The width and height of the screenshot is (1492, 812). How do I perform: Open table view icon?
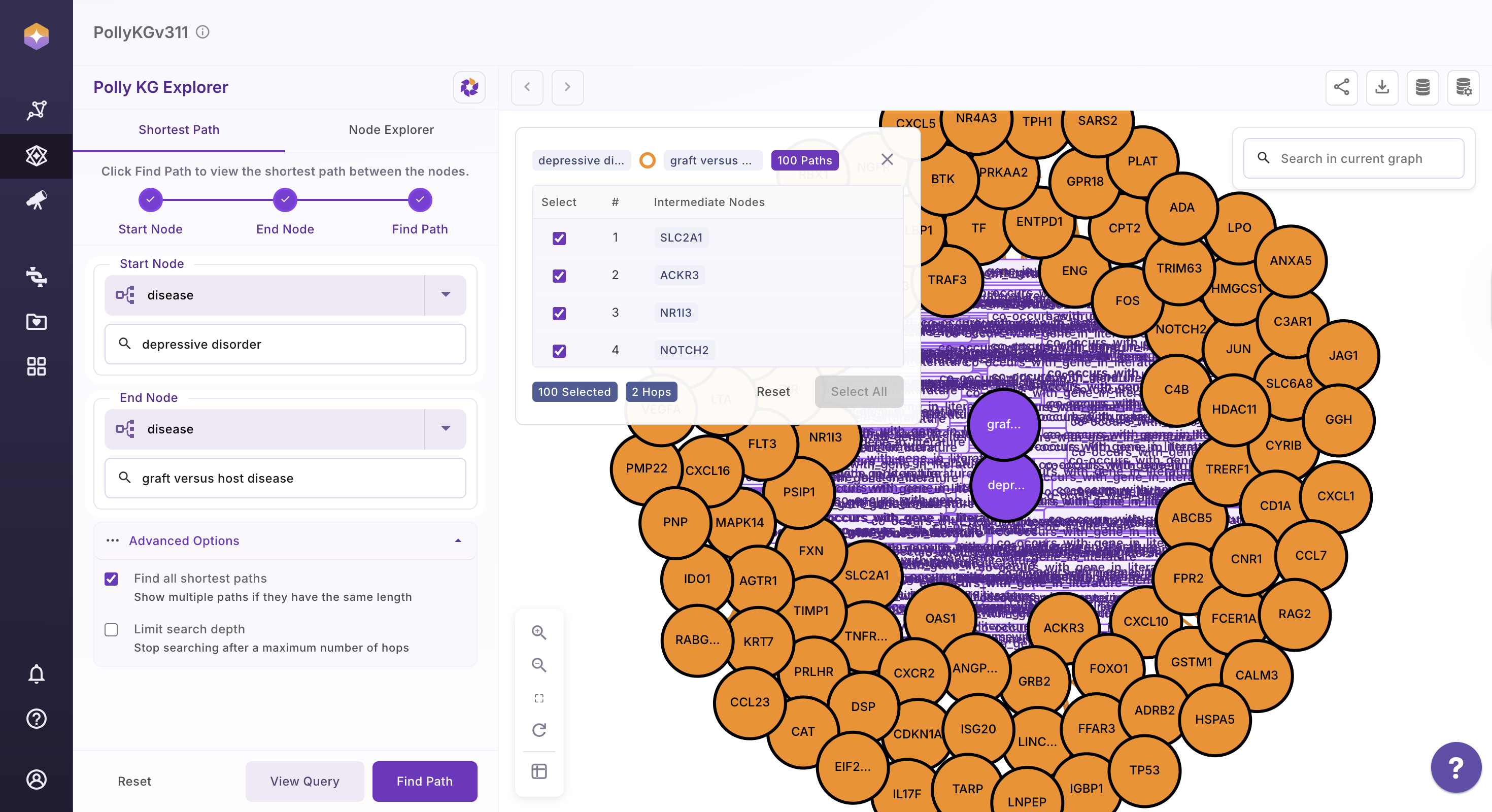(x=538, y=771)
